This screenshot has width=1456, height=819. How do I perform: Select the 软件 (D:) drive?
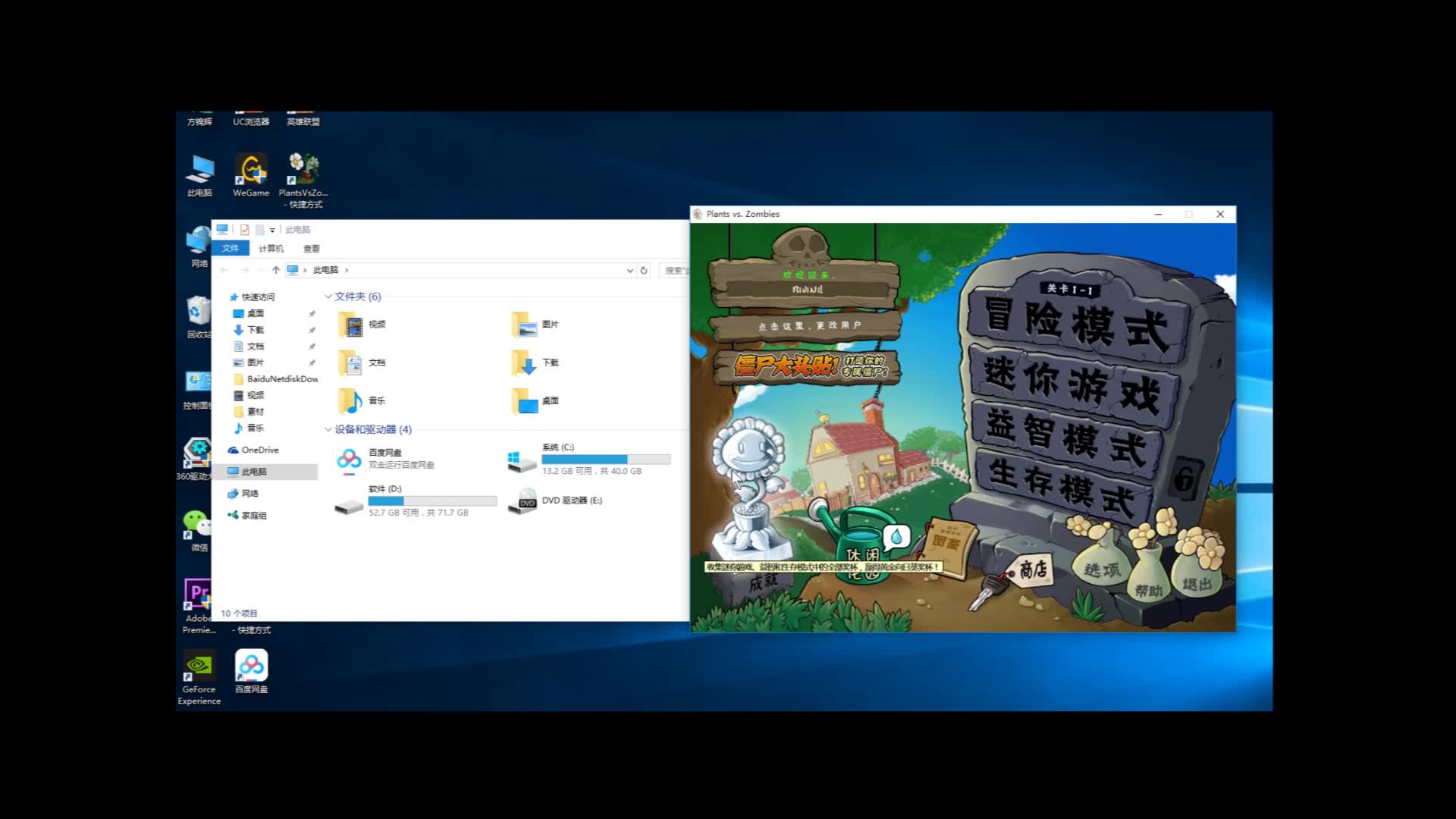416,501
